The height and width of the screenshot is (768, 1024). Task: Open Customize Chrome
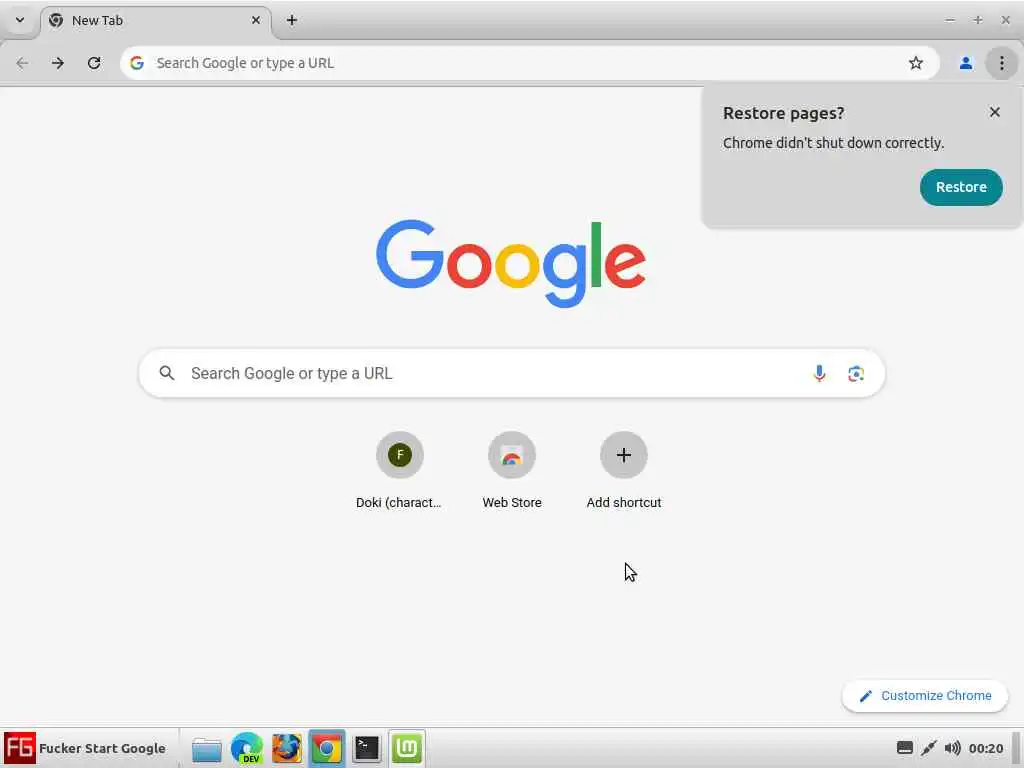point(925,696)
